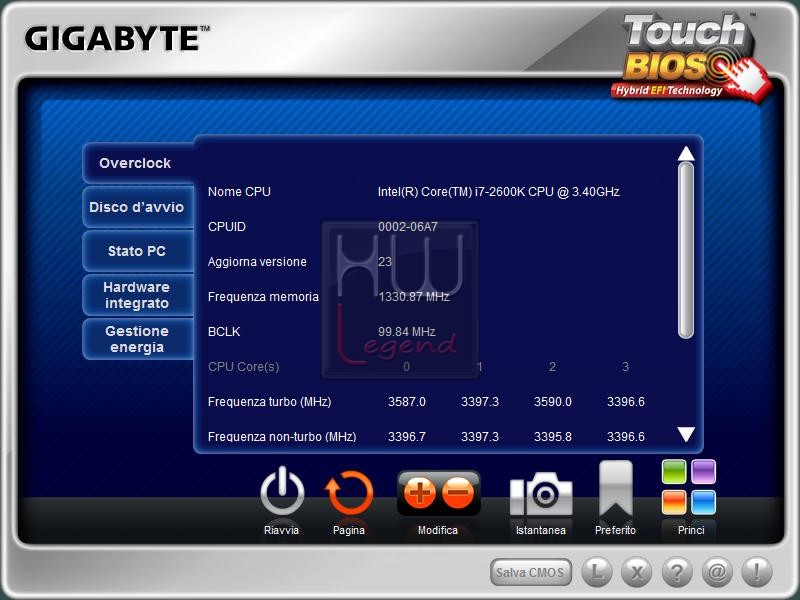Click the Touch BIOS logo
Viewport: 800px width, 600px height.
pyautogui.click(x=689, y=56)
